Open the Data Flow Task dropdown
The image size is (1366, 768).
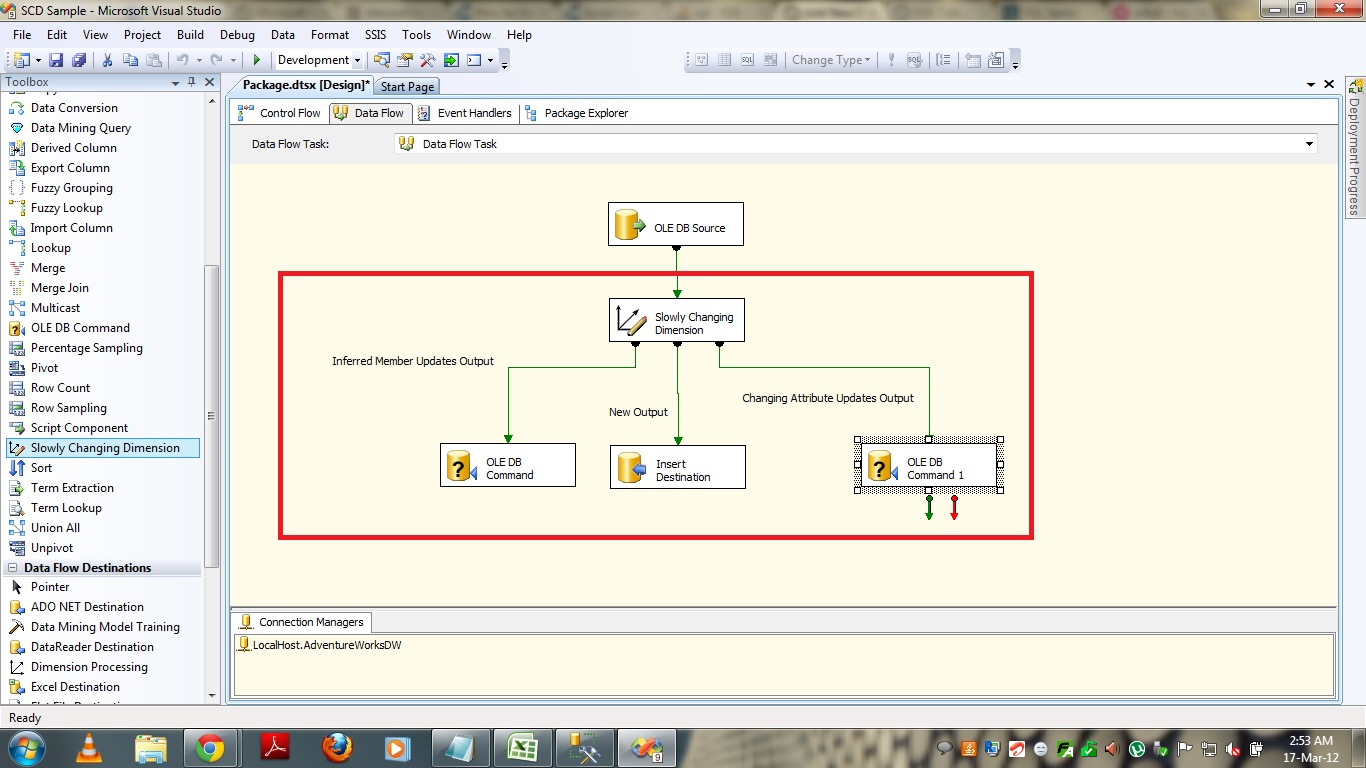tap(1309, 144)
